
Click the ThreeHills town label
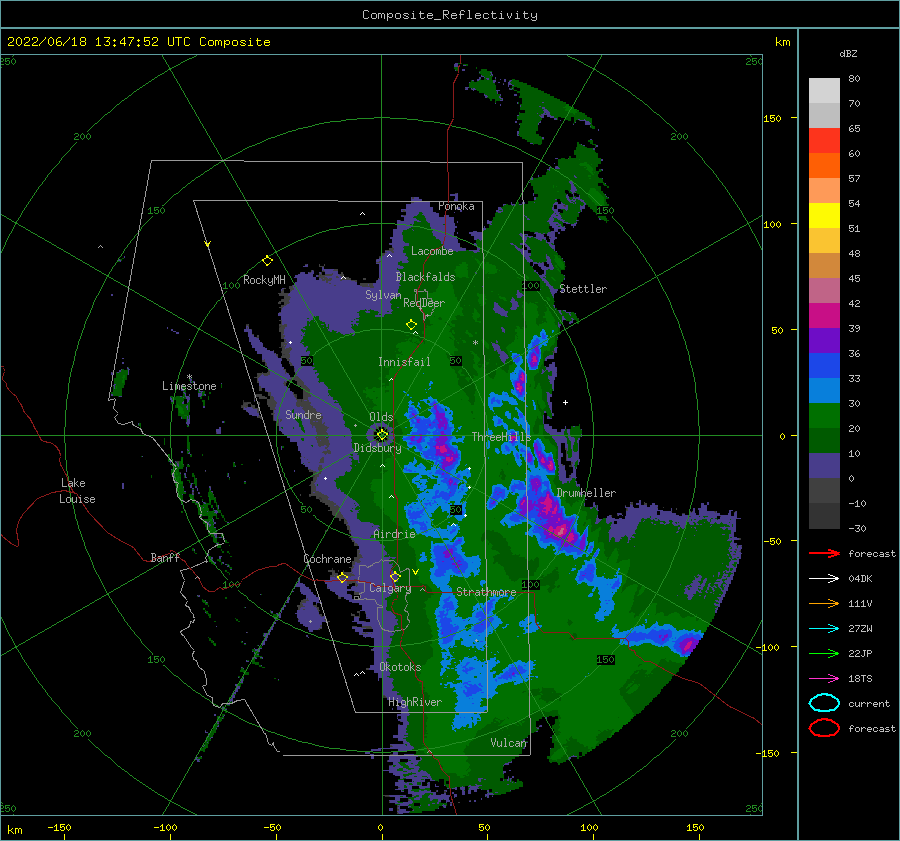pyautogui.click(x=502, y=437)
